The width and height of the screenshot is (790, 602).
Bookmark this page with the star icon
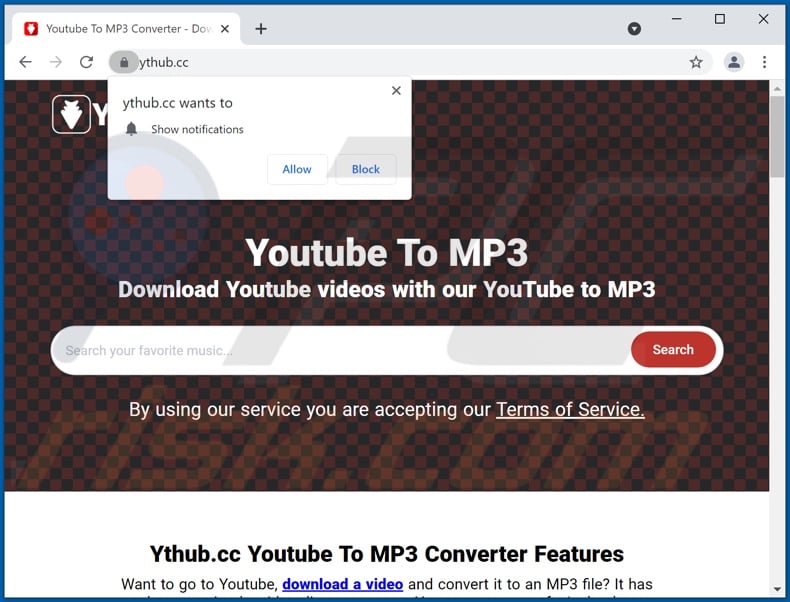click(696, 62)
